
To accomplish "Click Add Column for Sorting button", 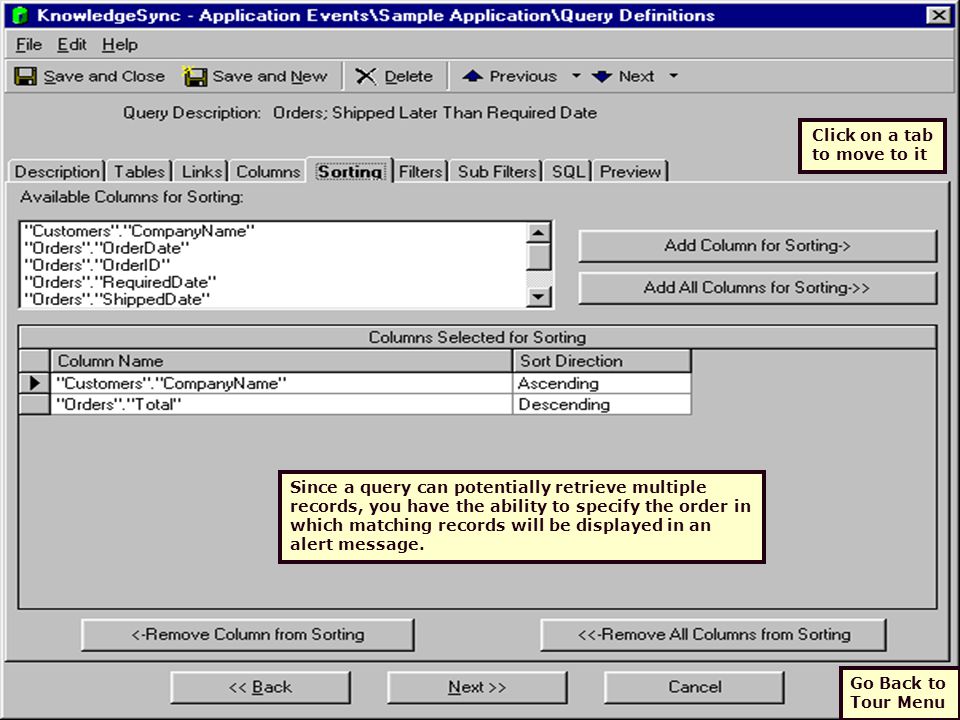I will (758, 246).
